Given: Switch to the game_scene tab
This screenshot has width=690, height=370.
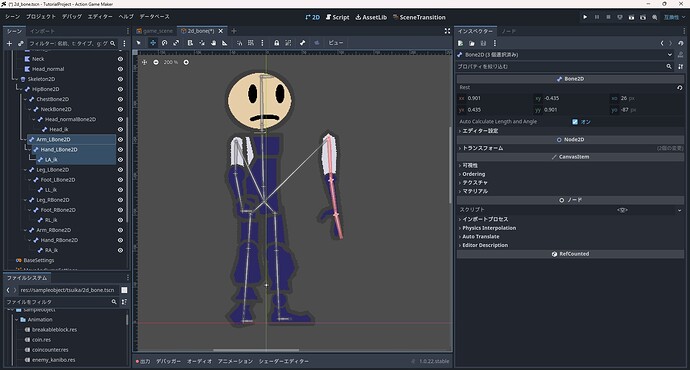Looking at the screenshot, I should (x=155, y=31).
